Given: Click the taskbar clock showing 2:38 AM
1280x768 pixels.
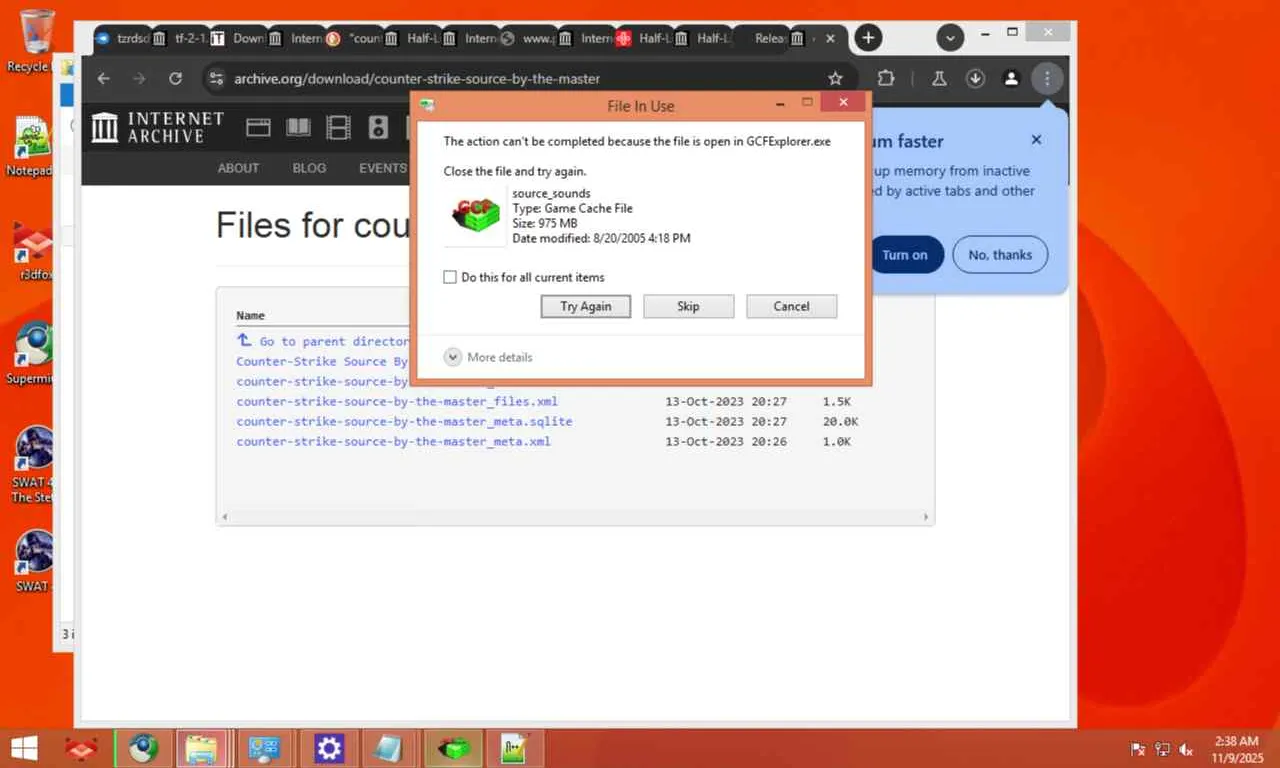Looking at the screenshot, I should 1236,749.
